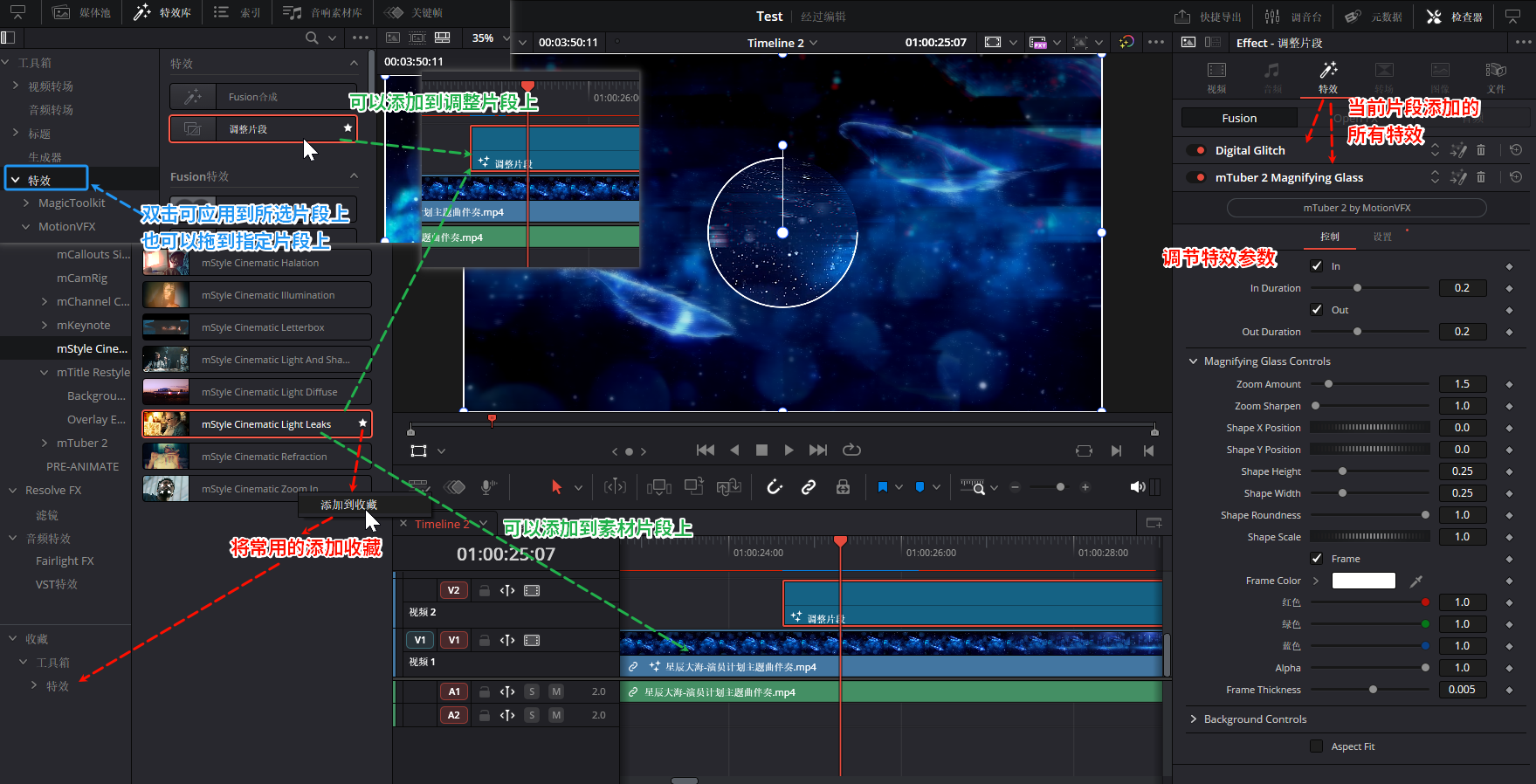Collapse Resolve FX in the effects tree
The width and height of the screenshot is (1536, 784).
click(13, 490)
